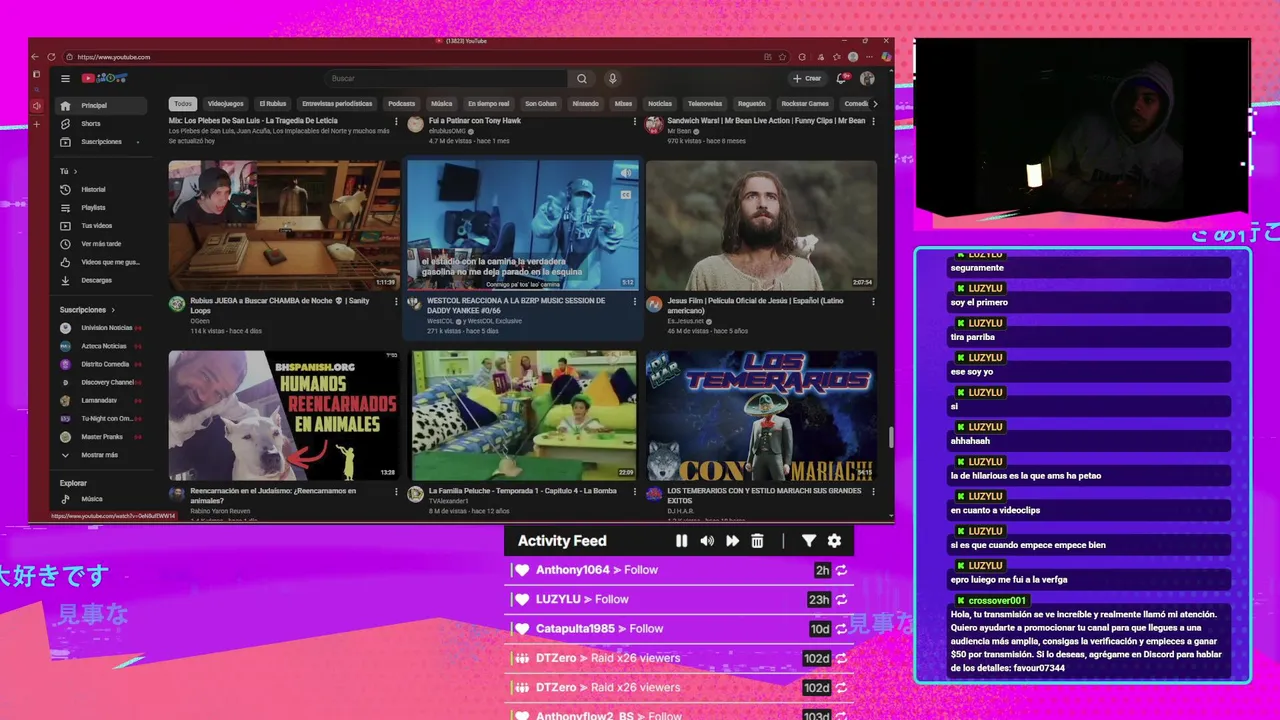Unmute the WESTCOL preview video
The height and width of the screenshot is (720, 1280).
[626, 173]
